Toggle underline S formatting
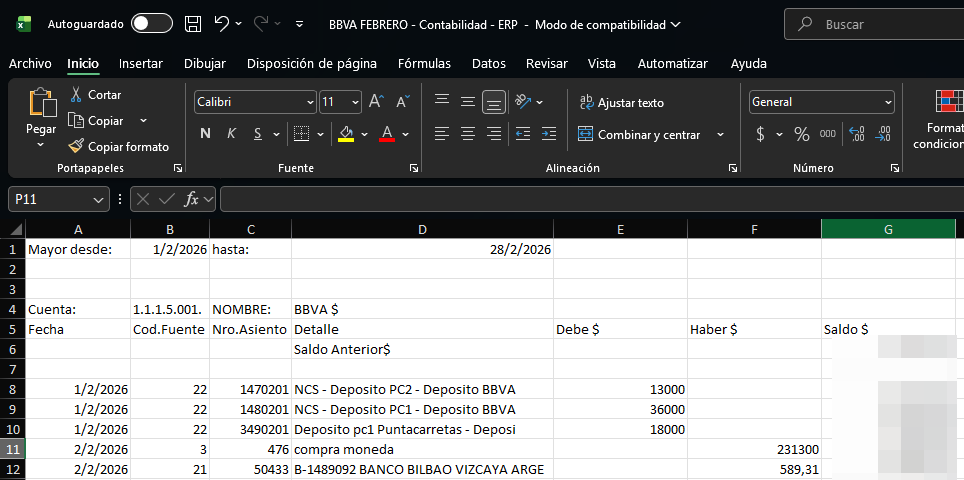This screenshot has height=480, width=964. [x=258, y=134]
